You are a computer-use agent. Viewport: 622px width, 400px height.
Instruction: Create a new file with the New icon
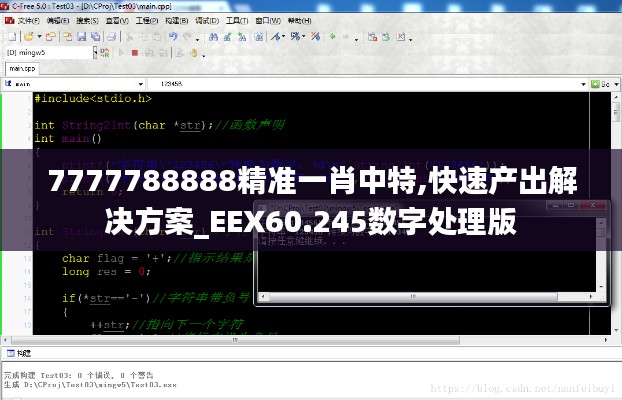tap(12, 37)
